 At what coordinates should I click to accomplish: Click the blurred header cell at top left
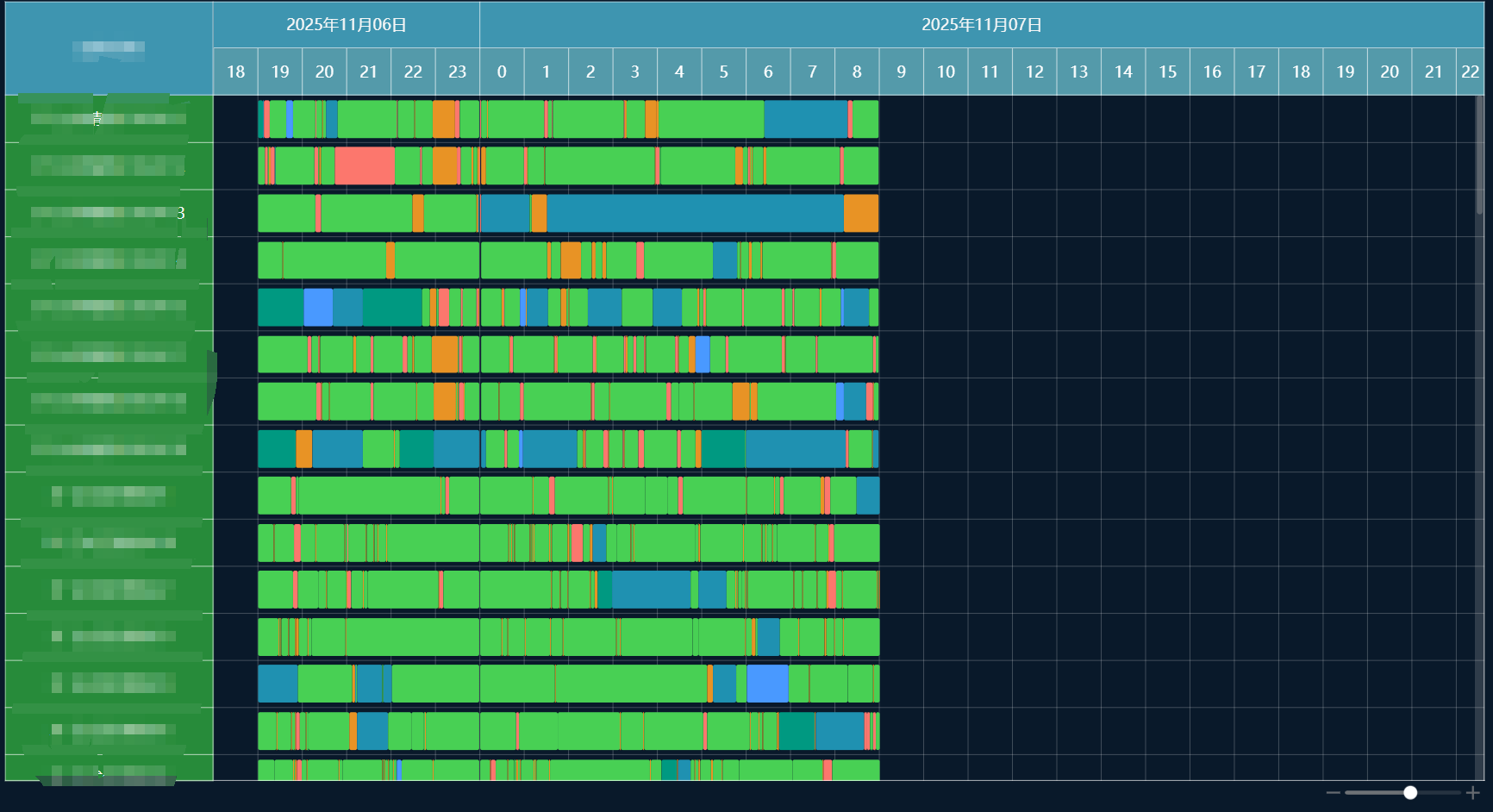point(109,47)
